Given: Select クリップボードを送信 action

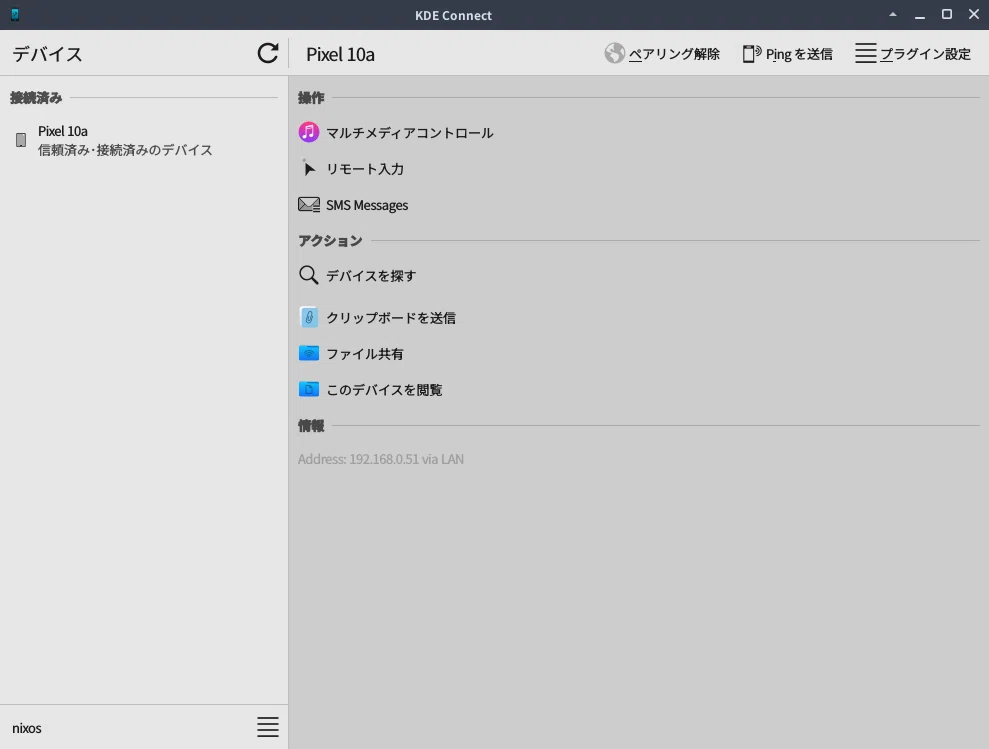Looking at the screenshot, I should pyautogui.click(x=390, y=318).
